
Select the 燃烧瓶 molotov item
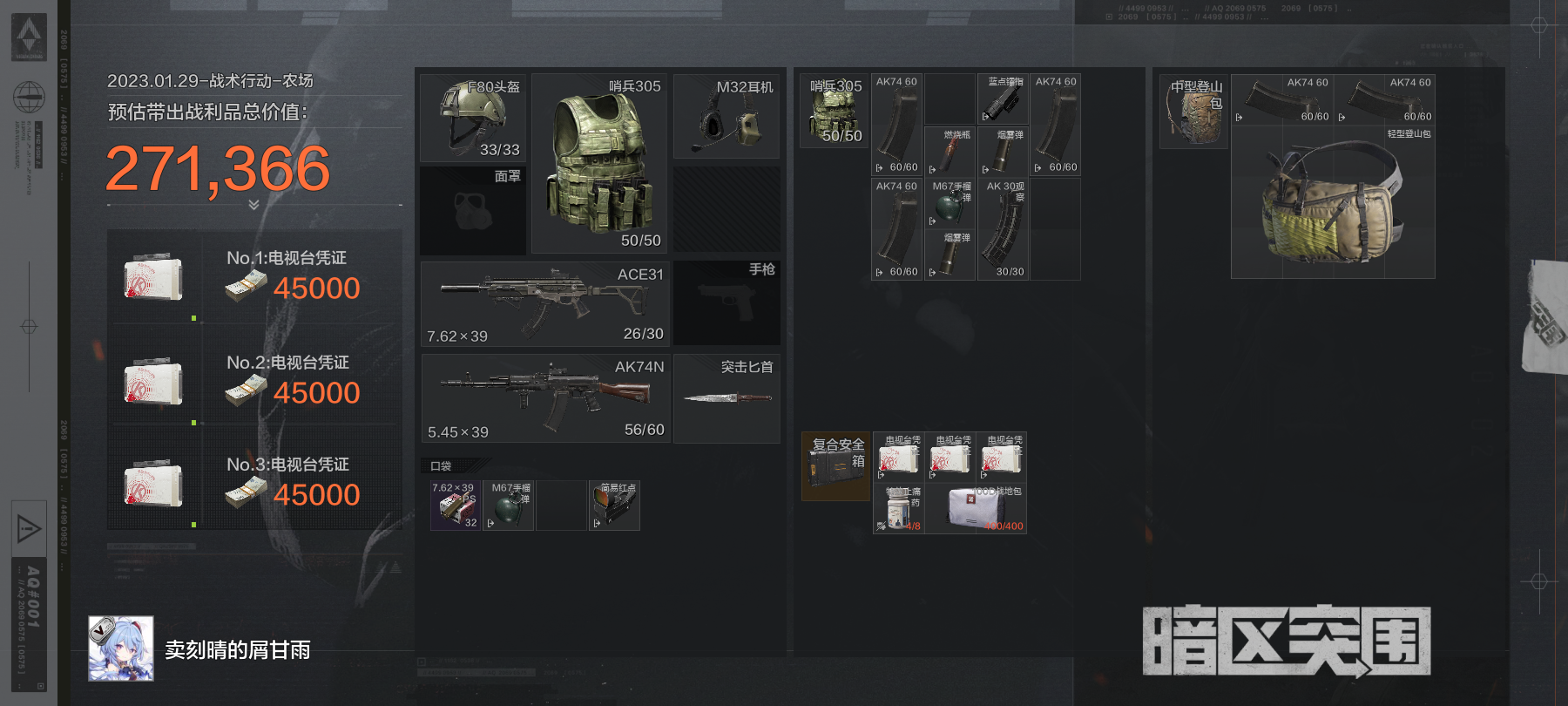[x=950, y=151]
